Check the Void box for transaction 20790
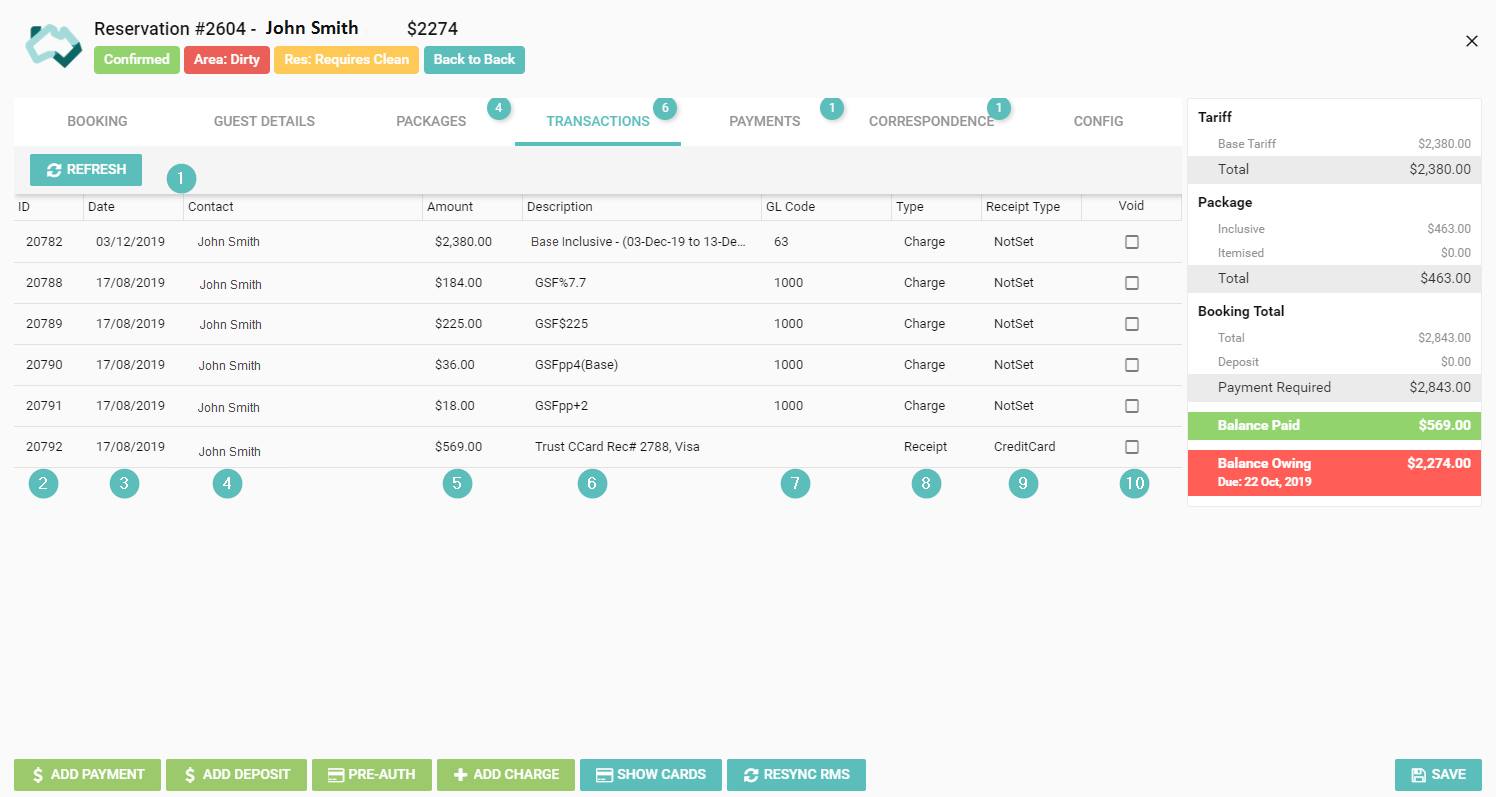 point(1131,365)
